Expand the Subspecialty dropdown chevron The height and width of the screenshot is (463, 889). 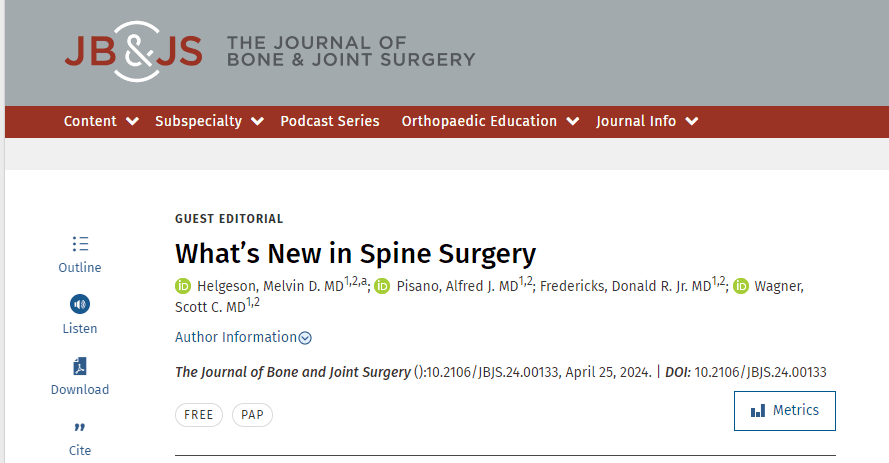(x=257, y=121)
